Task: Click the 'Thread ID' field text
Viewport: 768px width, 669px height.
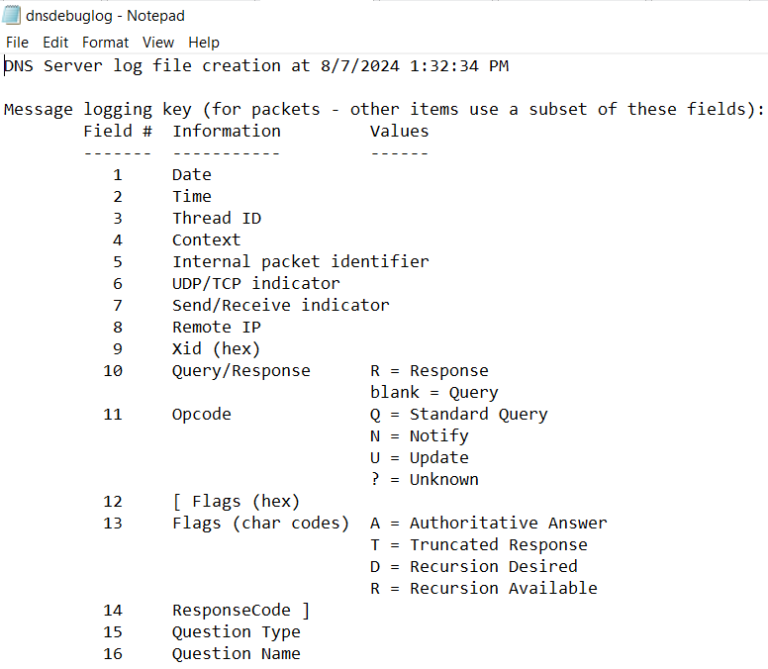Action: point(216,218)
